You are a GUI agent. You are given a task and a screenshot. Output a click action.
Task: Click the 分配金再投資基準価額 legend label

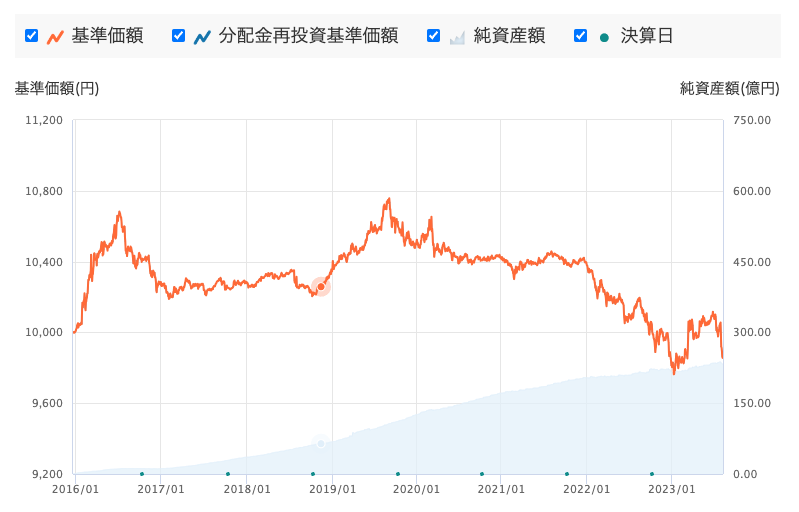pos(309,36)
